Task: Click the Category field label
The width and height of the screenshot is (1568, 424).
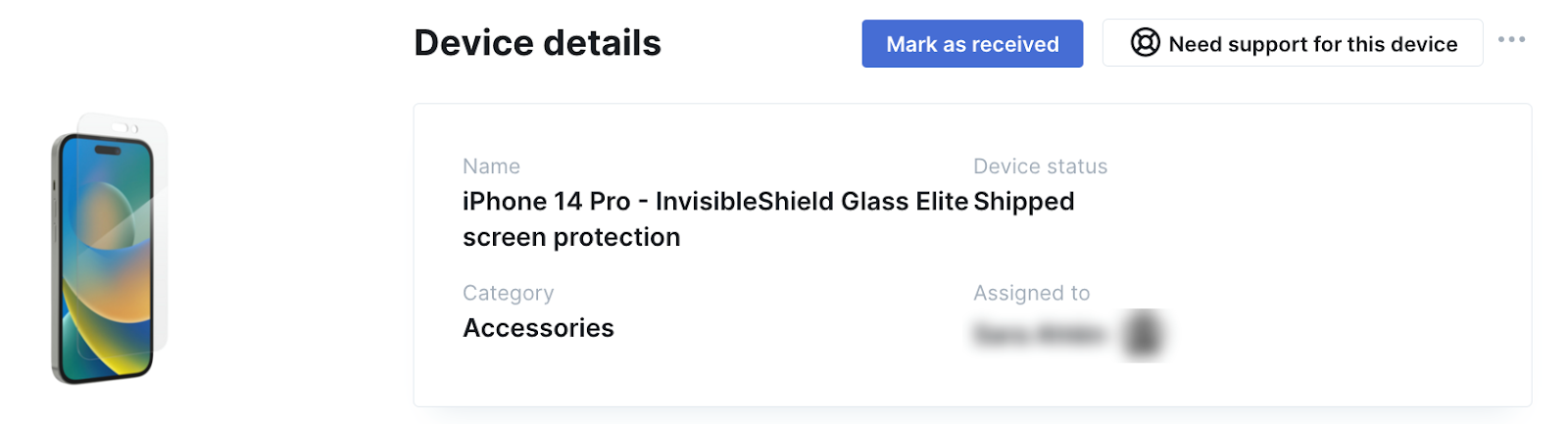Action: click(x=508, y=293)
